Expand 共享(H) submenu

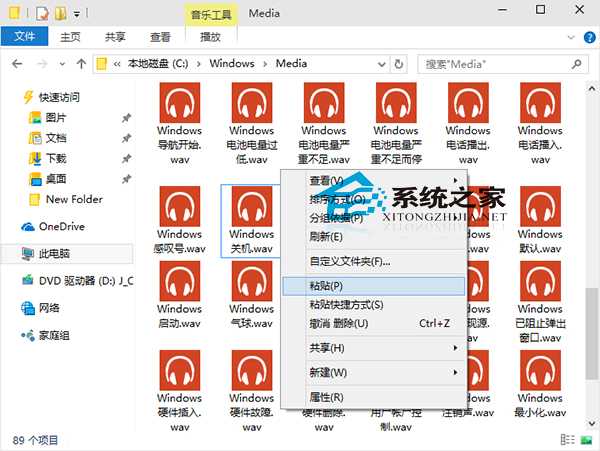[373, 348]
